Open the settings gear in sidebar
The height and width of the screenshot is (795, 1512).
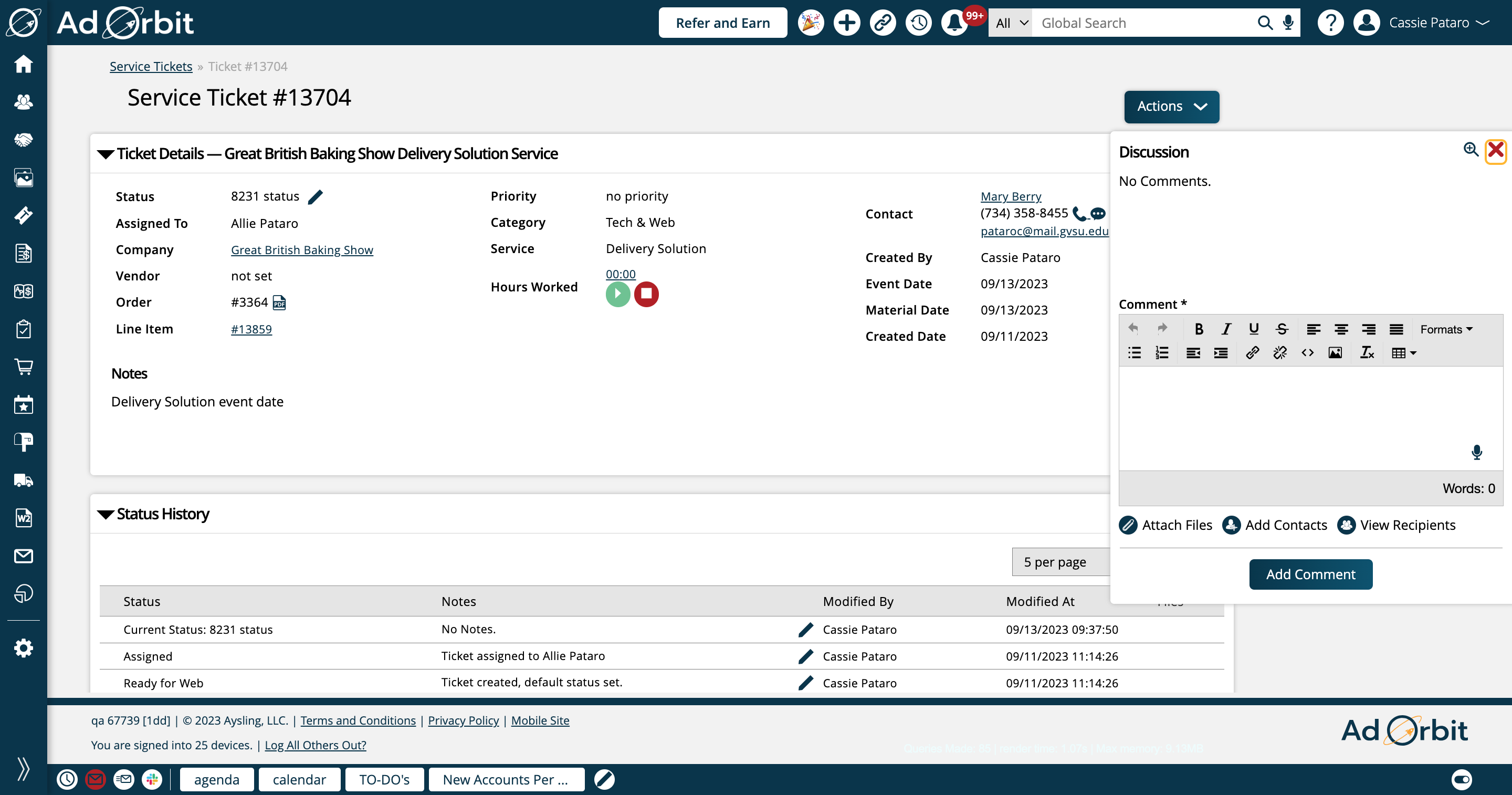click(24, 648)
